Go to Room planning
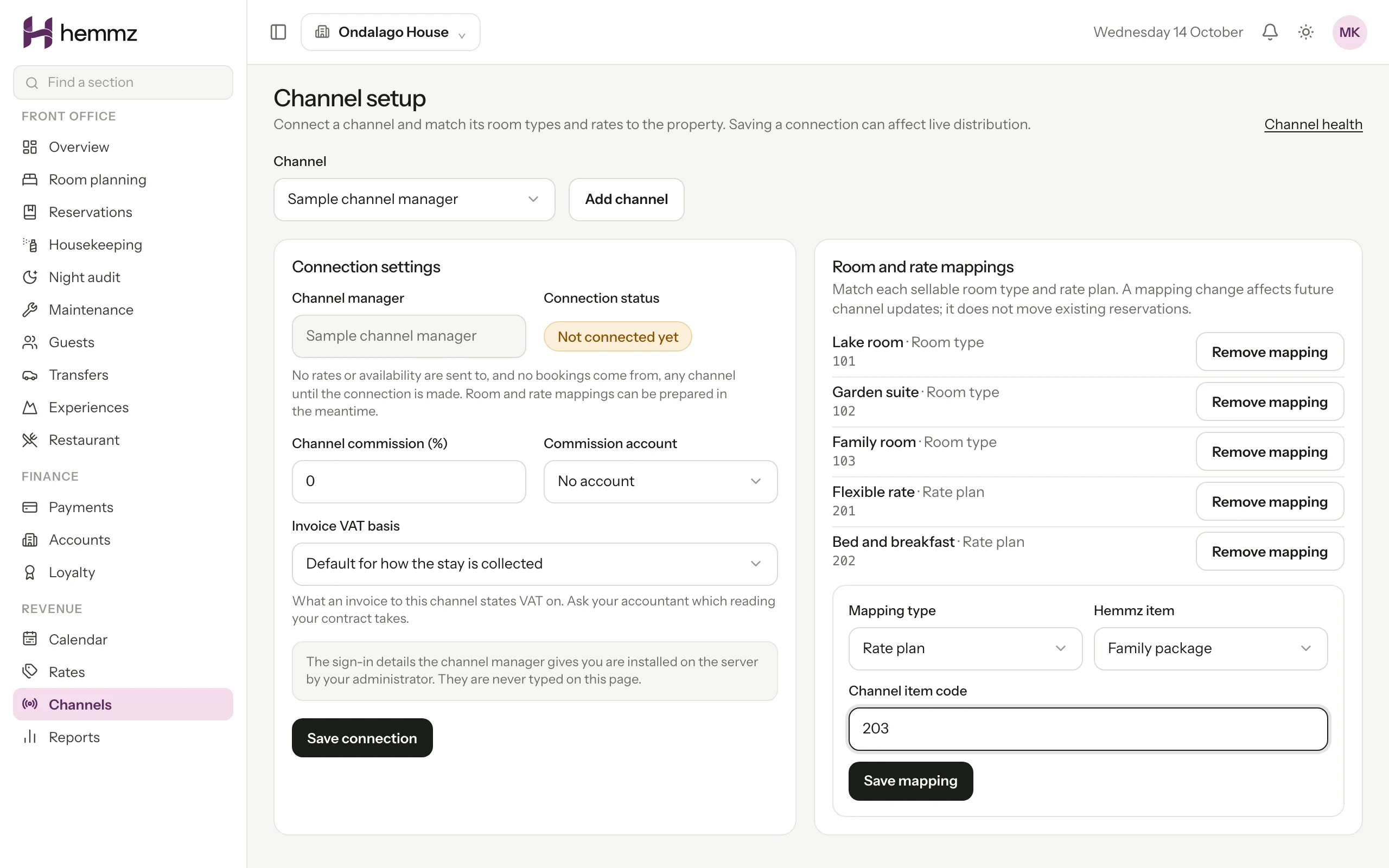Screen dimensions: 1389x868 pyautogui.click(x=123, y=180)
